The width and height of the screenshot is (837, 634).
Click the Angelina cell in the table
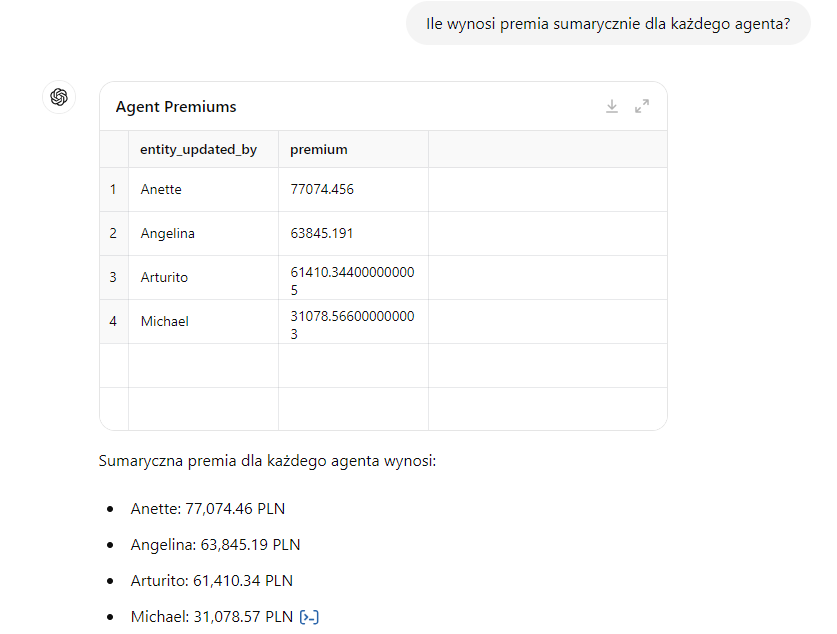tap(168, 233)
